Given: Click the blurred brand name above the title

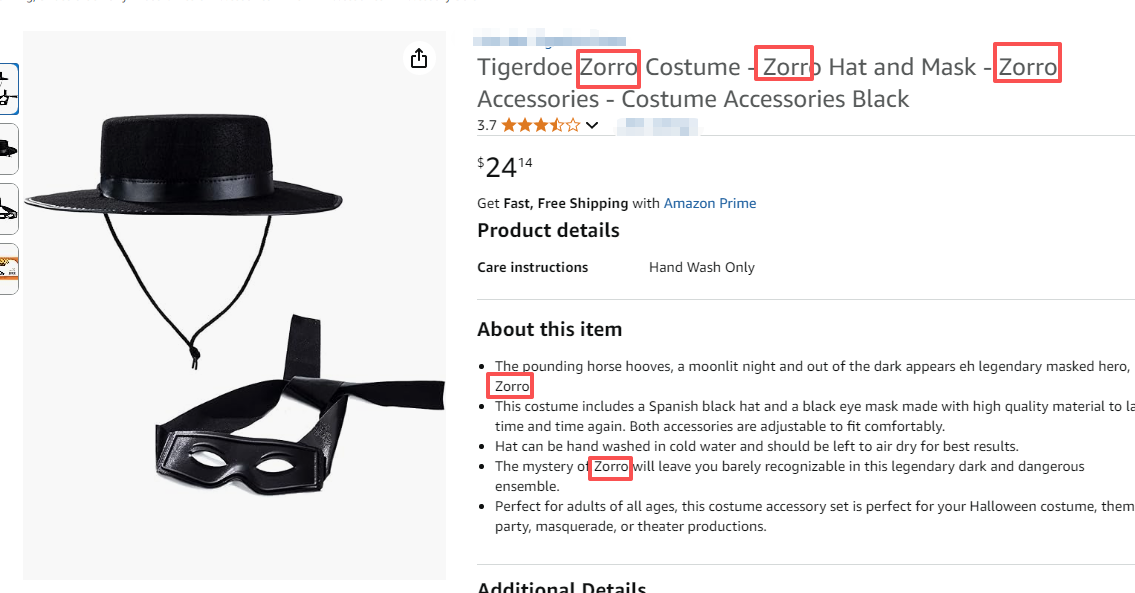Looking at the screenshot, I should pos(552,39).
